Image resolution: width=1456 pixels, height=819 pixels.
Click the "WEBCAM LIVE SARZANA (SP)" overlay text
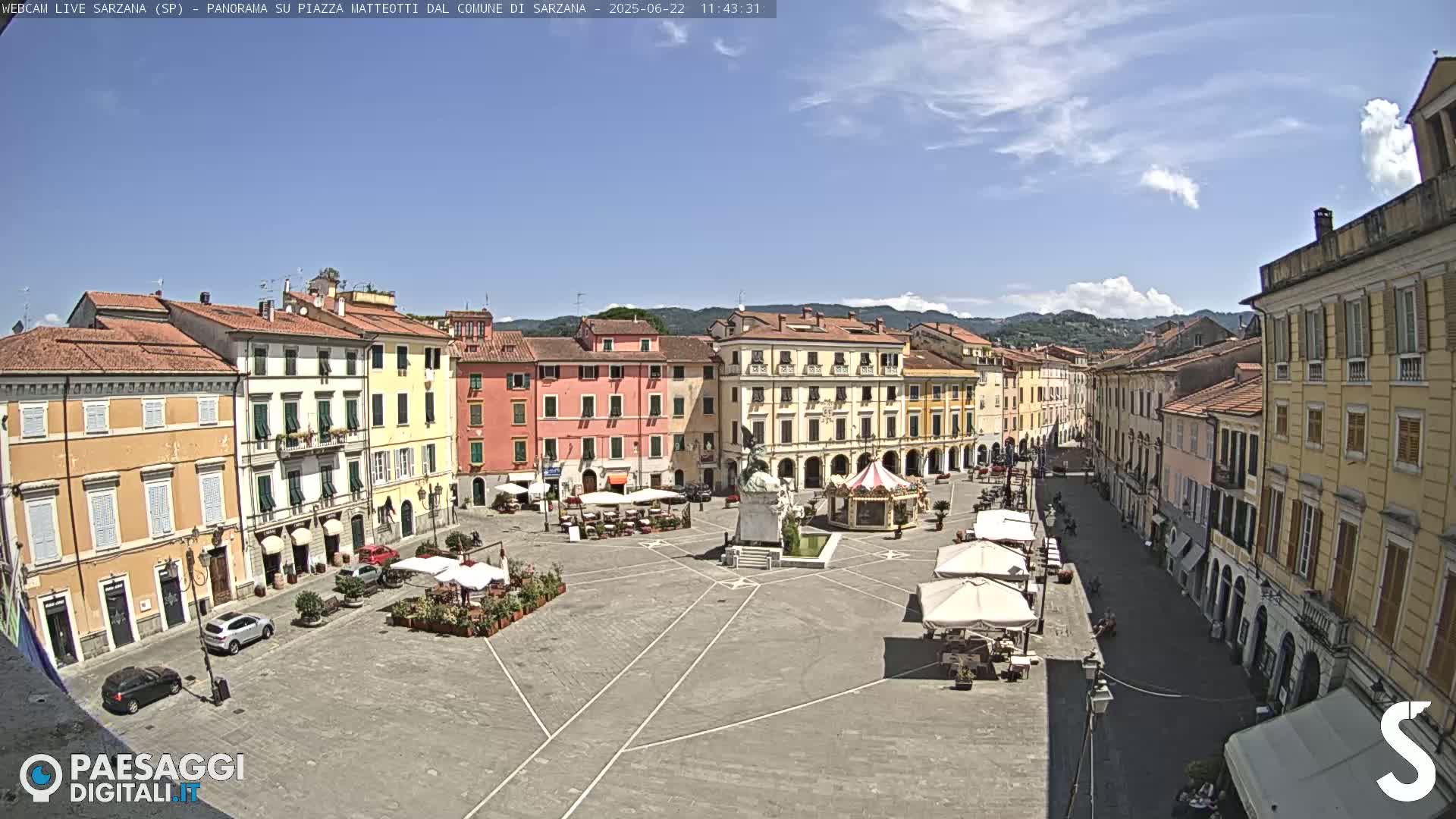[x=93, y=8]
